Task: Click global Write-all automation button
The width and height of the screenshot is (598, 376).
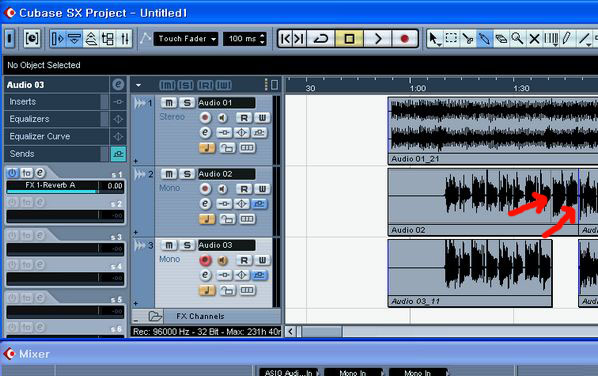Action: [223, 85]
